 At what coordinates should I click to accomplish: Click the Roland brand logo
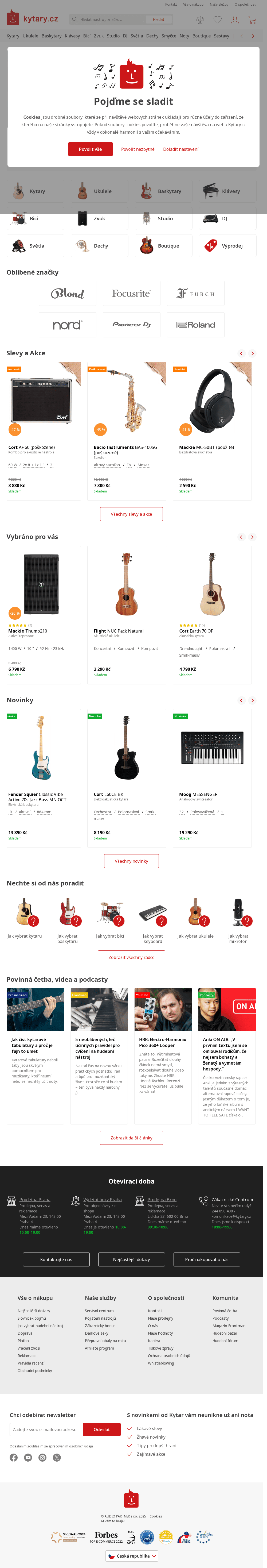tap(195, 325)
